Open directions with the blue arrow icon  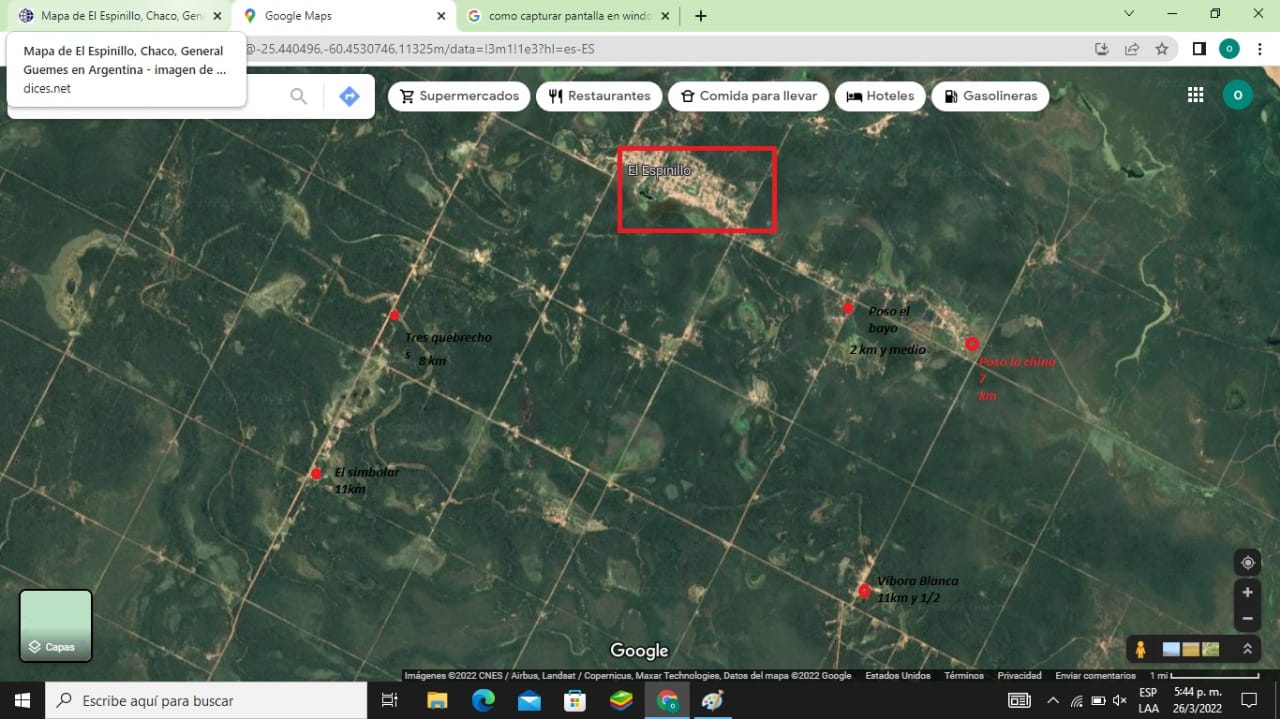pos(349,96)
